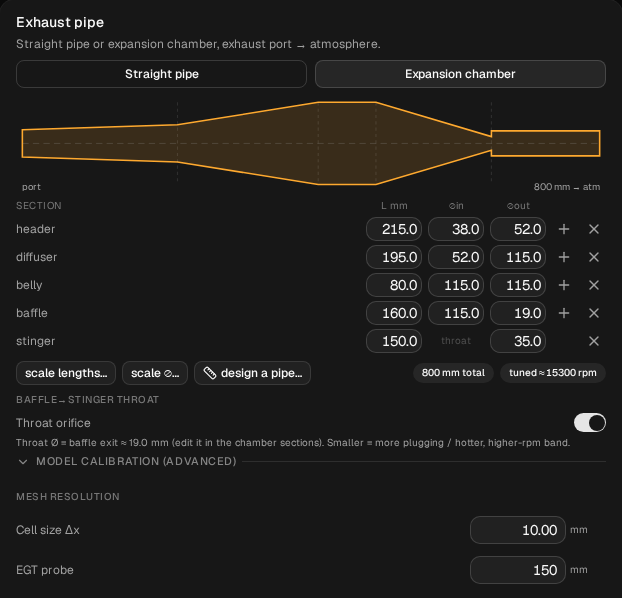This screenshot has height=598, width=622.
Task: Remove the header section
Action: (593, 229)
